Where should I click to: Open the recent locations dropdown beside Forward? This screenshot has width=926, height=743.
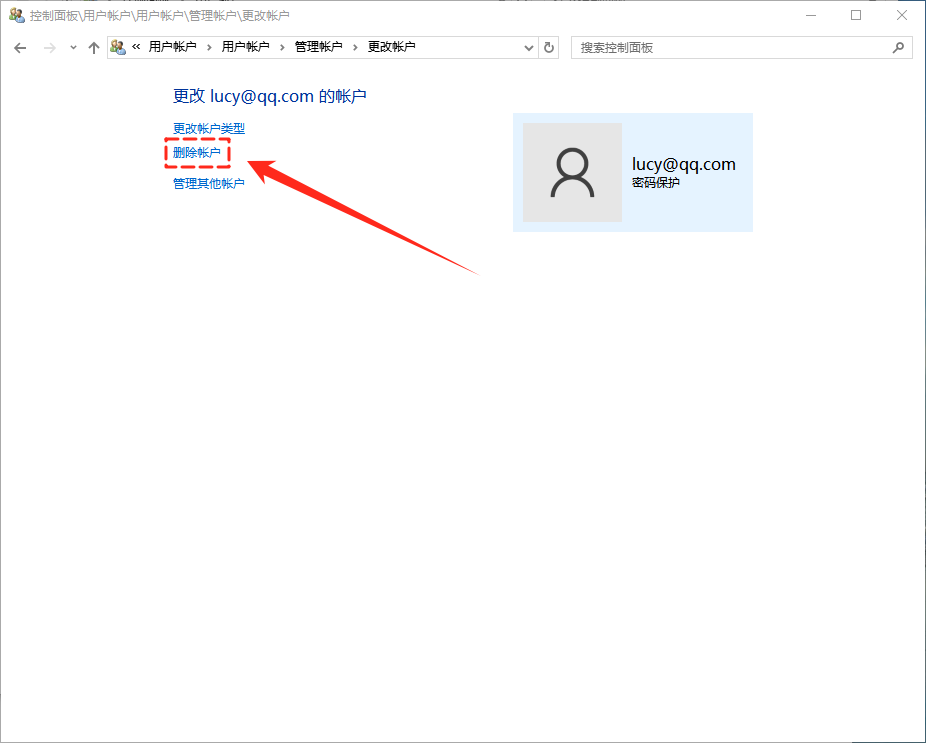tap(73, 48)
